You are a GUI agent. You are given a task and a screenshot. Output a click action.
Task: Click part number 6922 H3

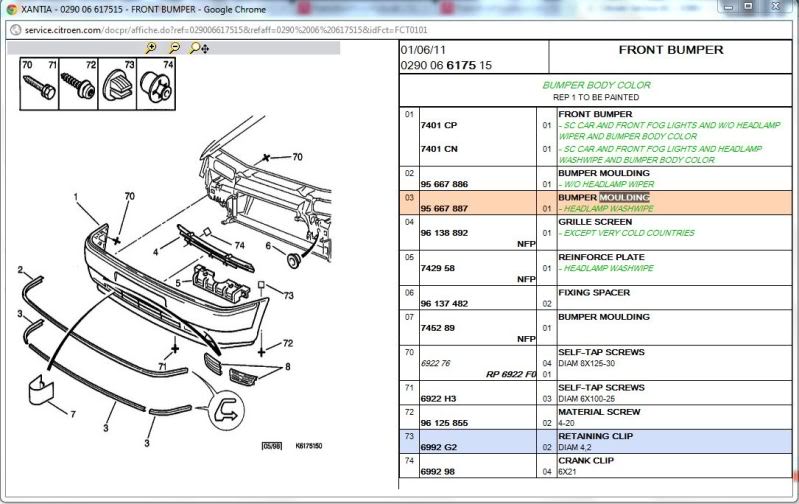point(438,399)
